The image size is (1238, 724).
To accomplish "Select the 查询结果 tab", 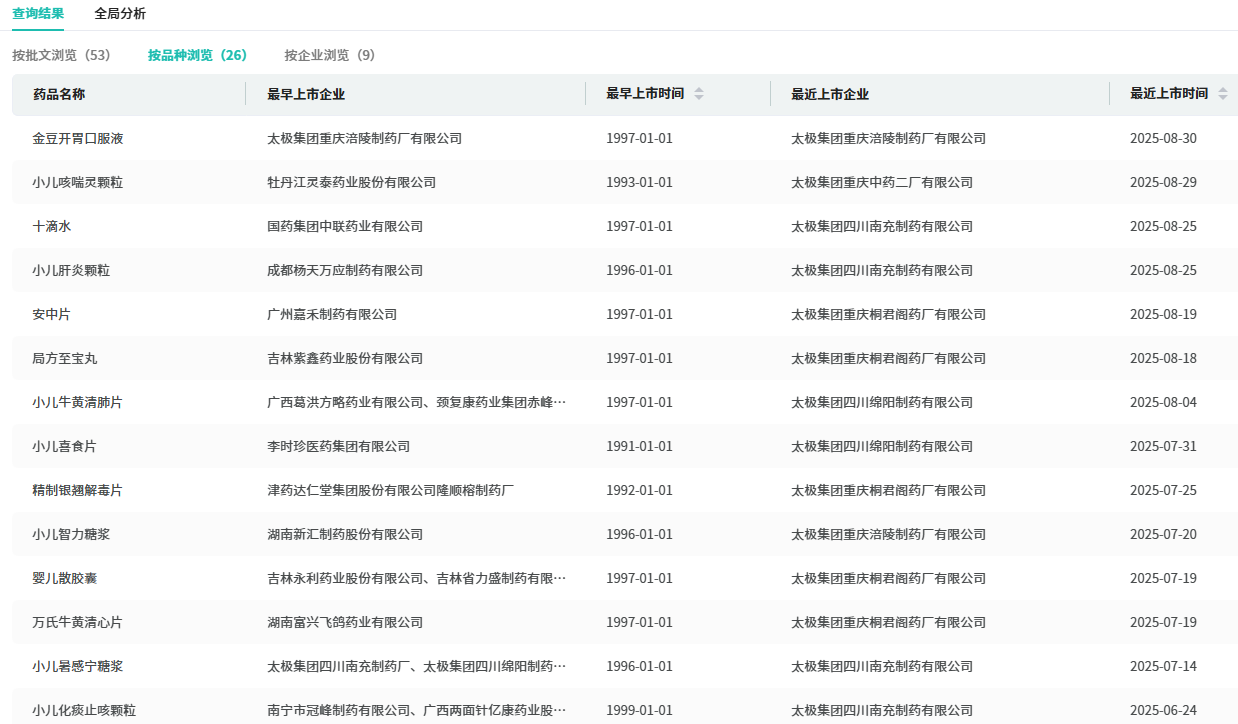I will pos(38,13).
